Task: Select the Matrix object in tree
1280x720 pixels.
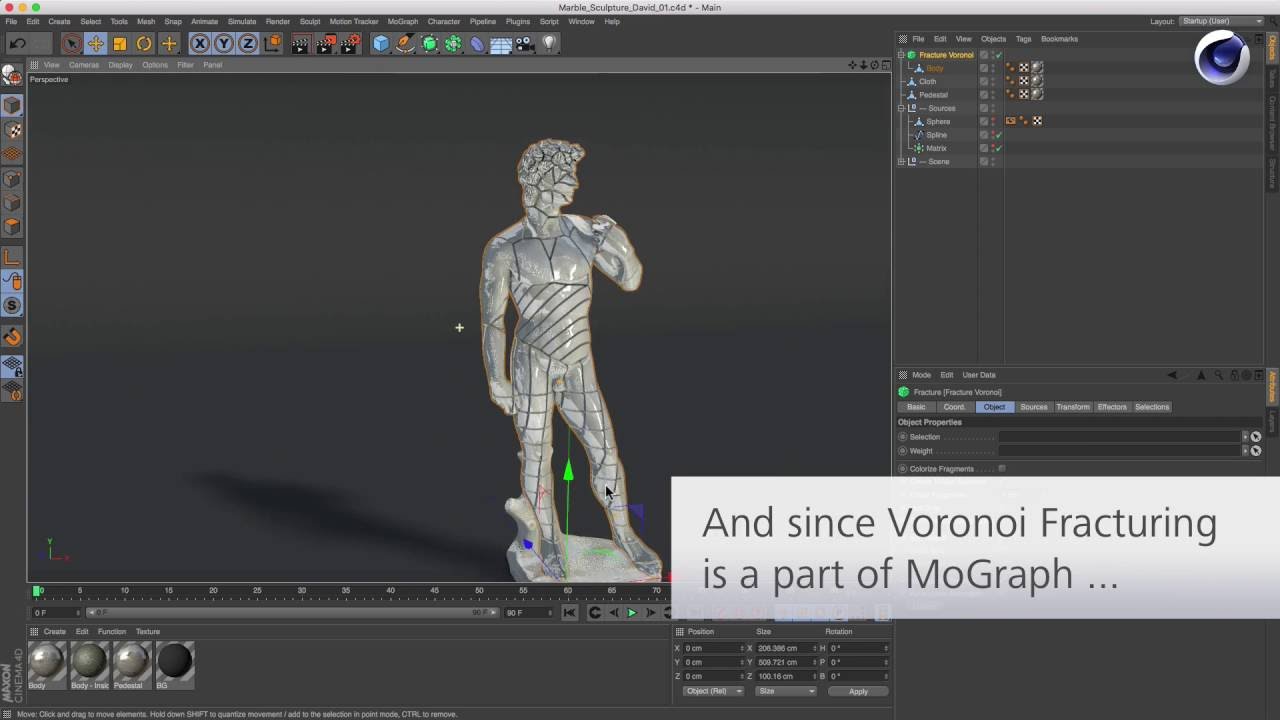Action: coord(936,148)
